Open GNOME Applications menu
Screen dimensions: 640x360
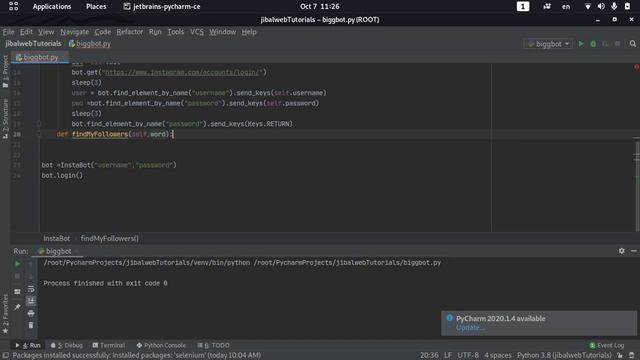pos(52,7)
